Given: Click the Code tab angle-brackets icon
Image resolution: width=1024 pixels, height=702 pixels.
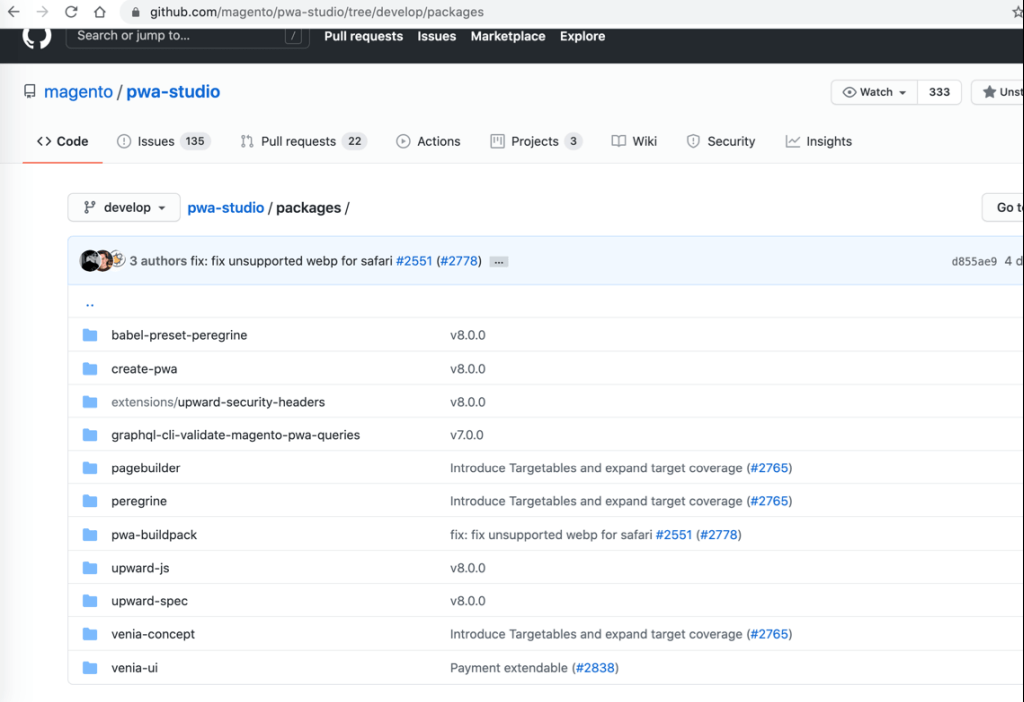Looking at the screenshot, I should [44, 141].
